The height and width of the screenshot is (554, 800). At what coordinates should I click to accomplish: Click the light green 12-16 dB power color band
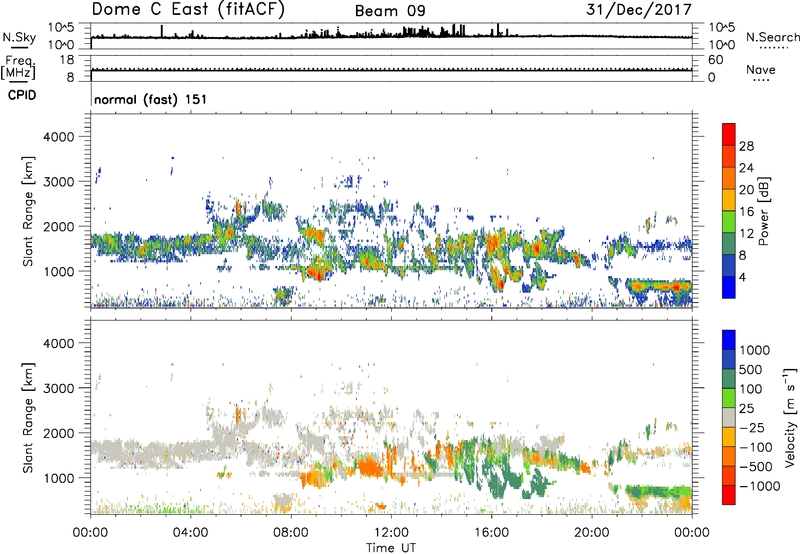point(729,221)
